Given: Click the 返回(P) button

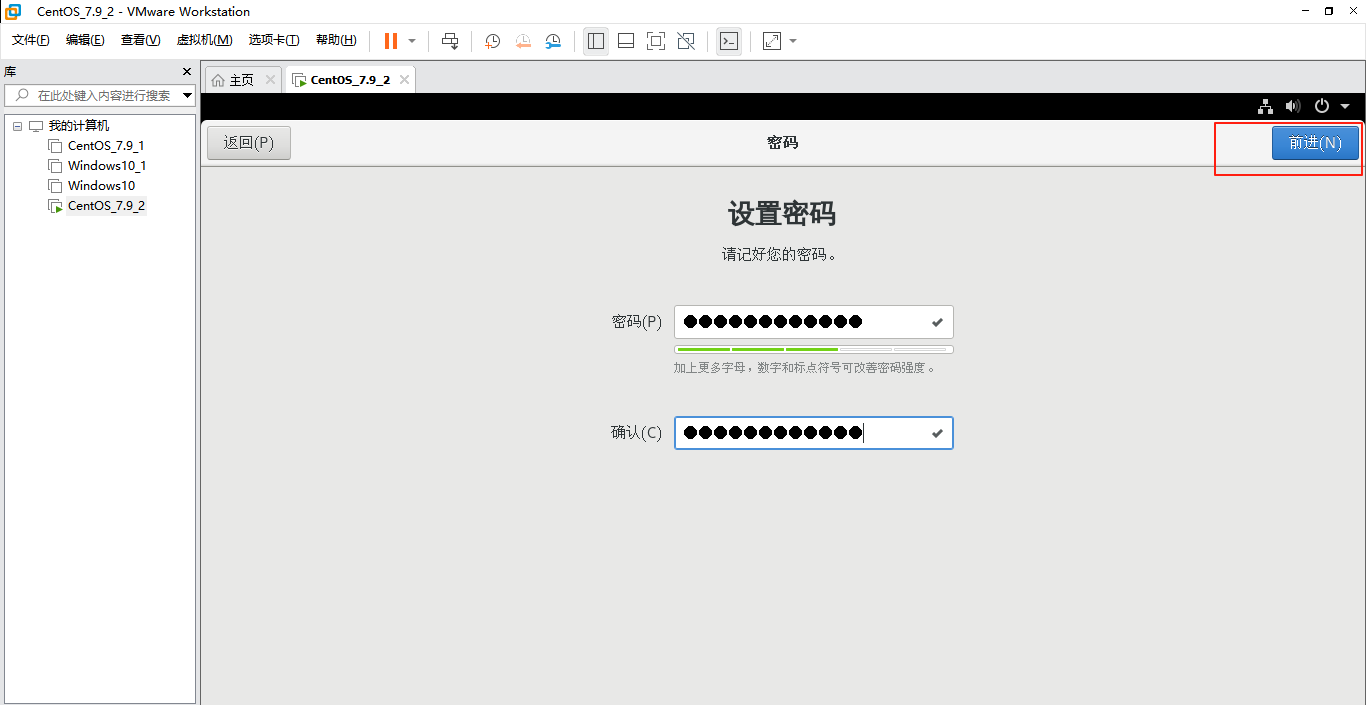Looking at the screenshot, I should [248, 142].
